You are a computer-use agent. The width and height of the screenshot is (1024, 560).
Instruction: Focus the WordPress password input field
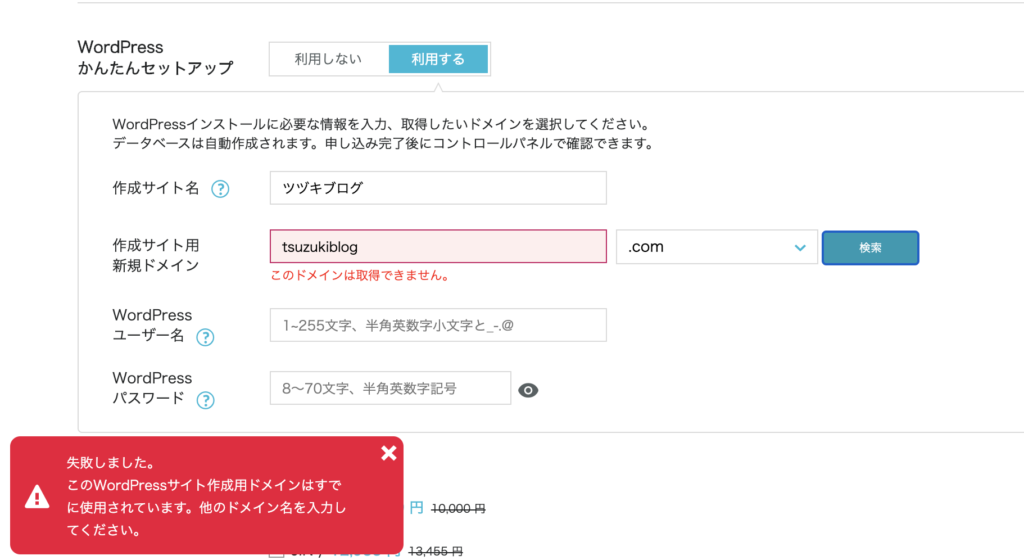(390, 388)
